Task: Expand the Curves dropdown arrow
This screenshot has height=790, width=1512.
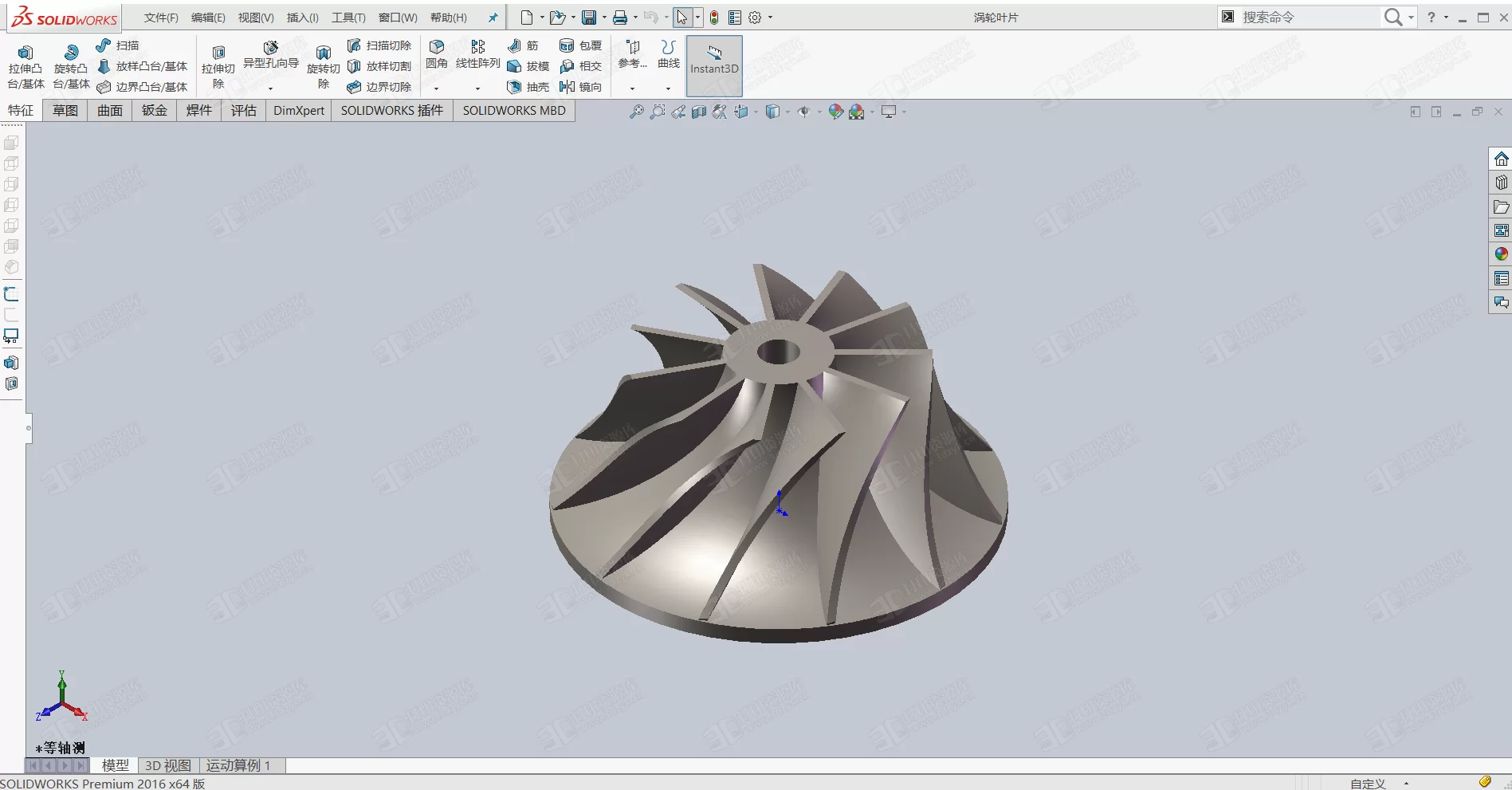Action: point(668,88)
